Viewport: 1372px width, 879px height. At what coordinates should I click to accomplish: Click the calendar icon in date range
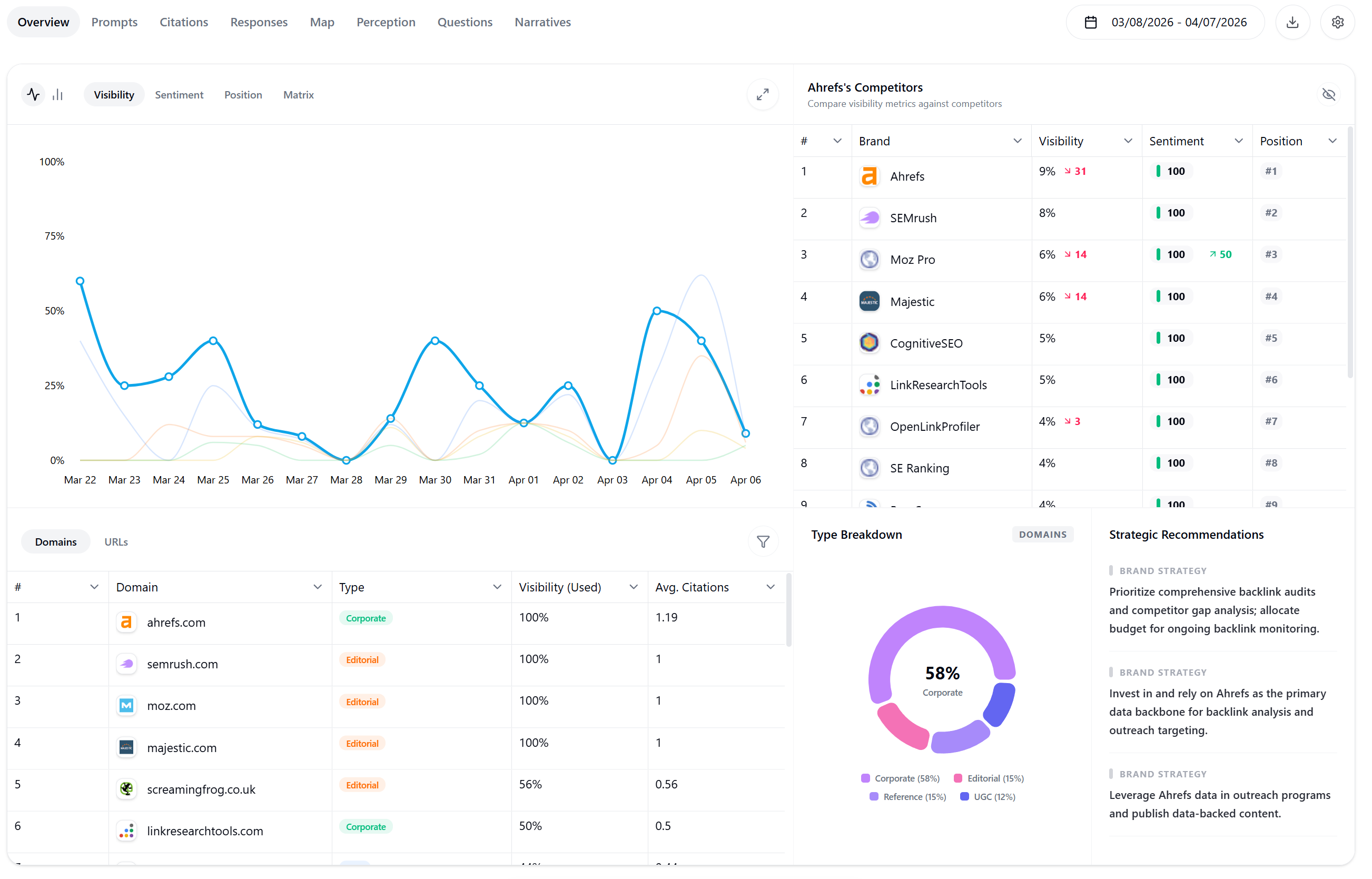1091,22
